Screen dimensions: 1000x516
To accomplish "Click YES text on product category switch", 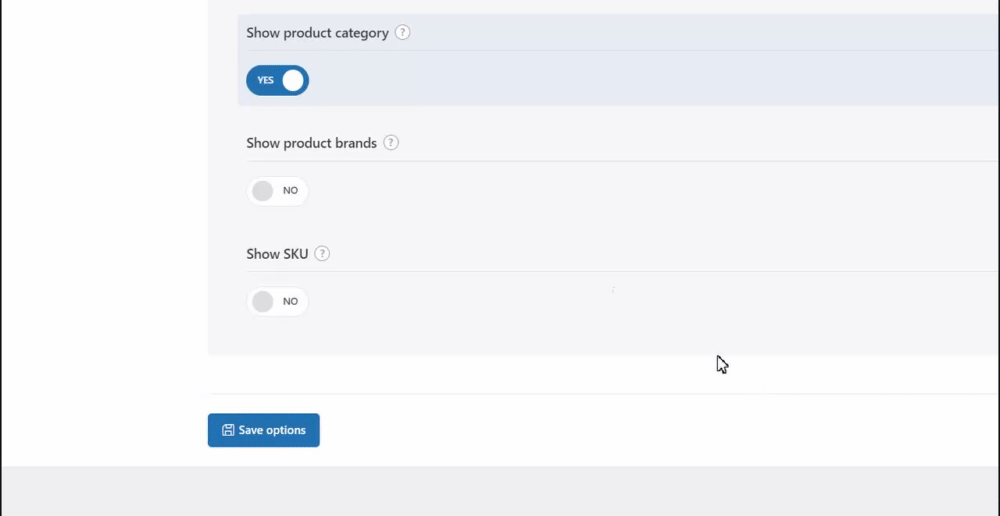I will coord(265,80).
